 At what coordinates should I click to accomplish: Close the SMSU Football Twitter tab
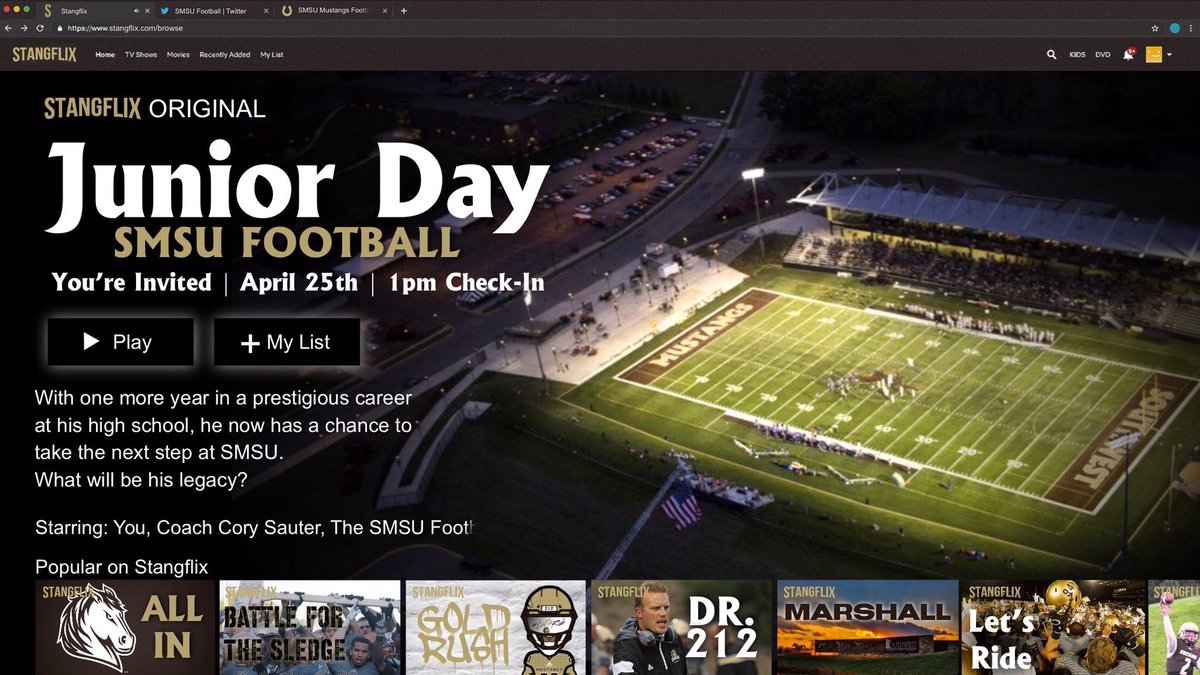tap(268, 11)
